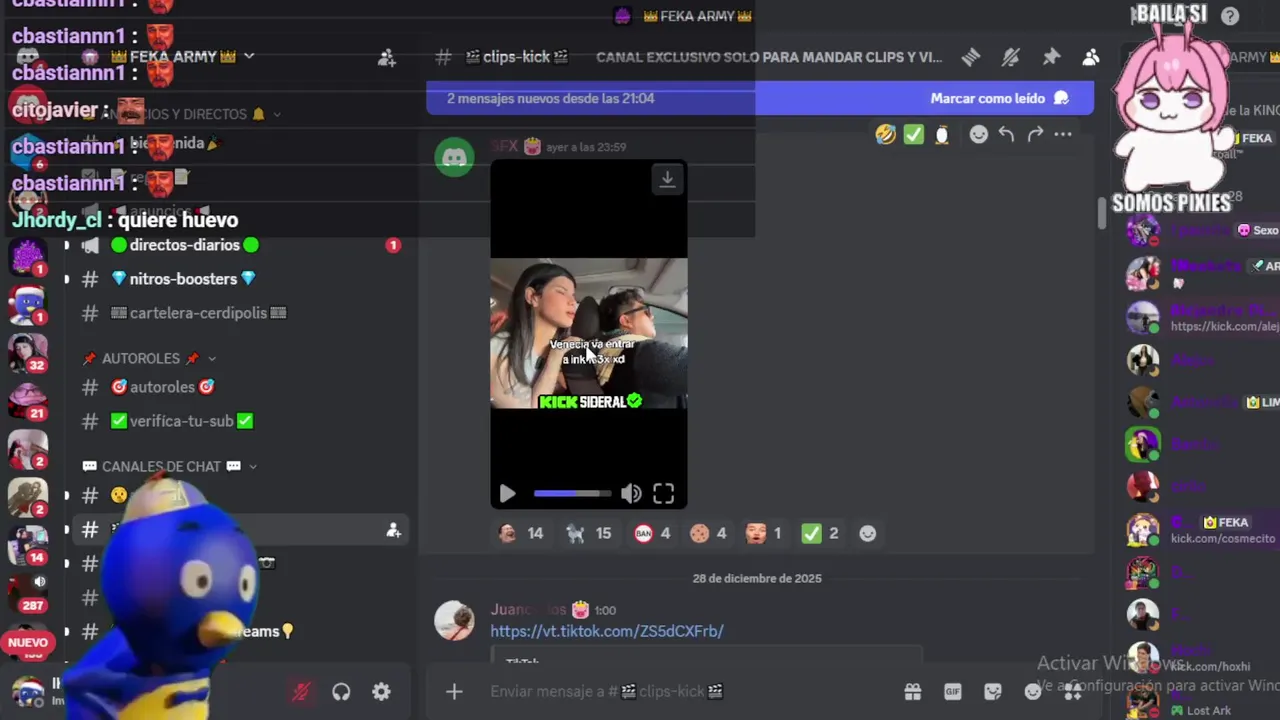Click the video progress bar
Viewport: 1280px width, 720px height.
pos(572,493)
